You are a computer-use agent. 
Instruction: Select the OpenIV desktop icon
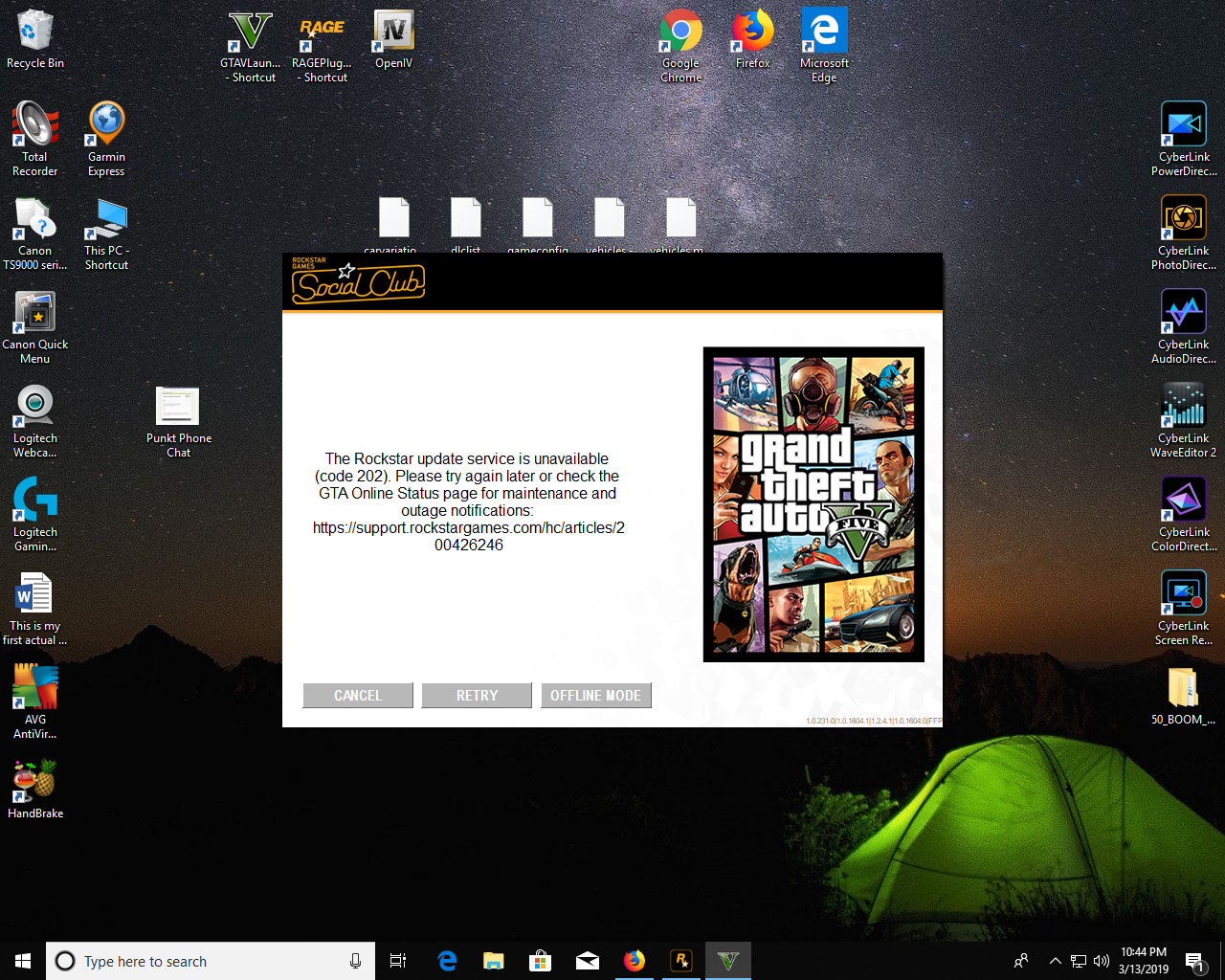coord(393,40)
